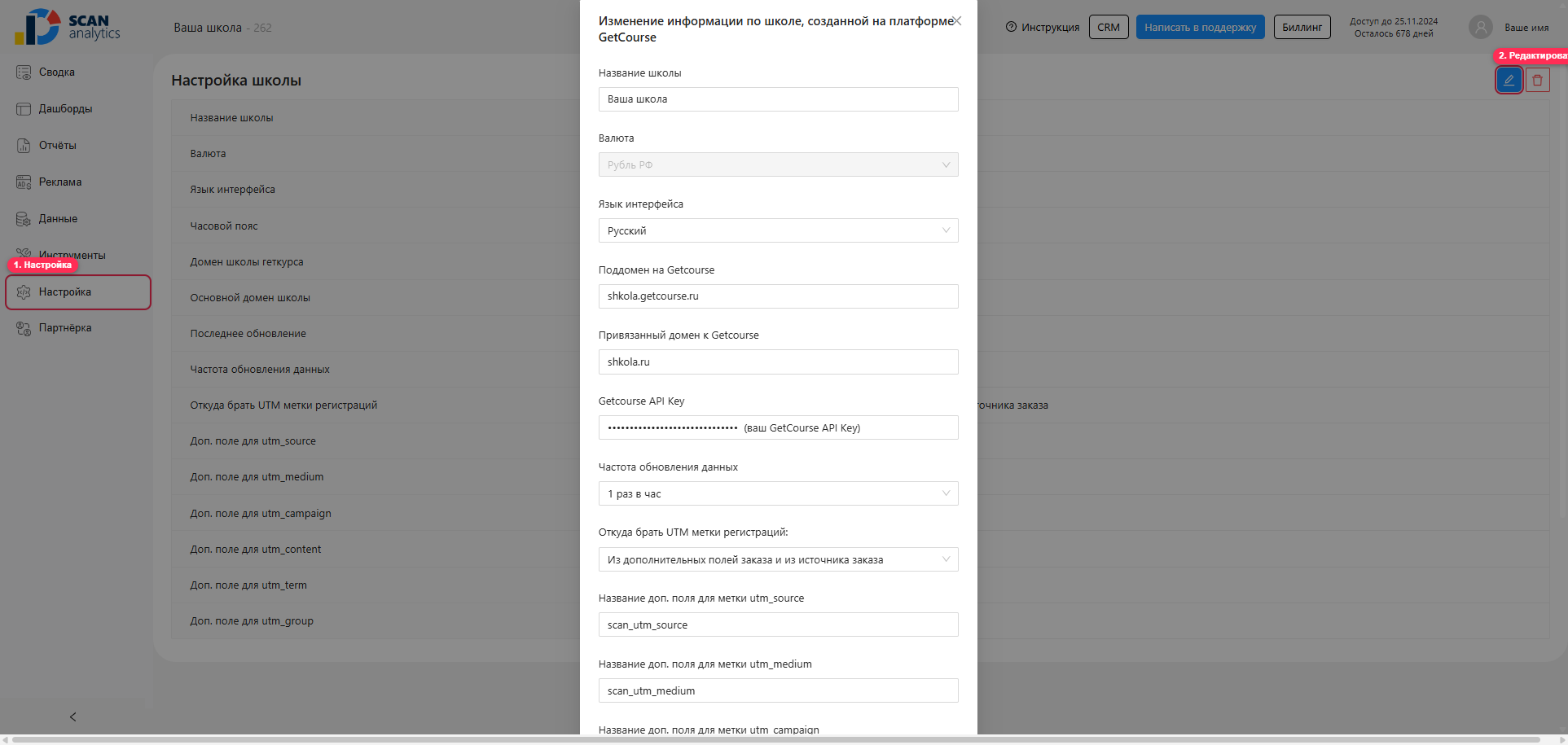Click the Настройка школы page heading

236,81
